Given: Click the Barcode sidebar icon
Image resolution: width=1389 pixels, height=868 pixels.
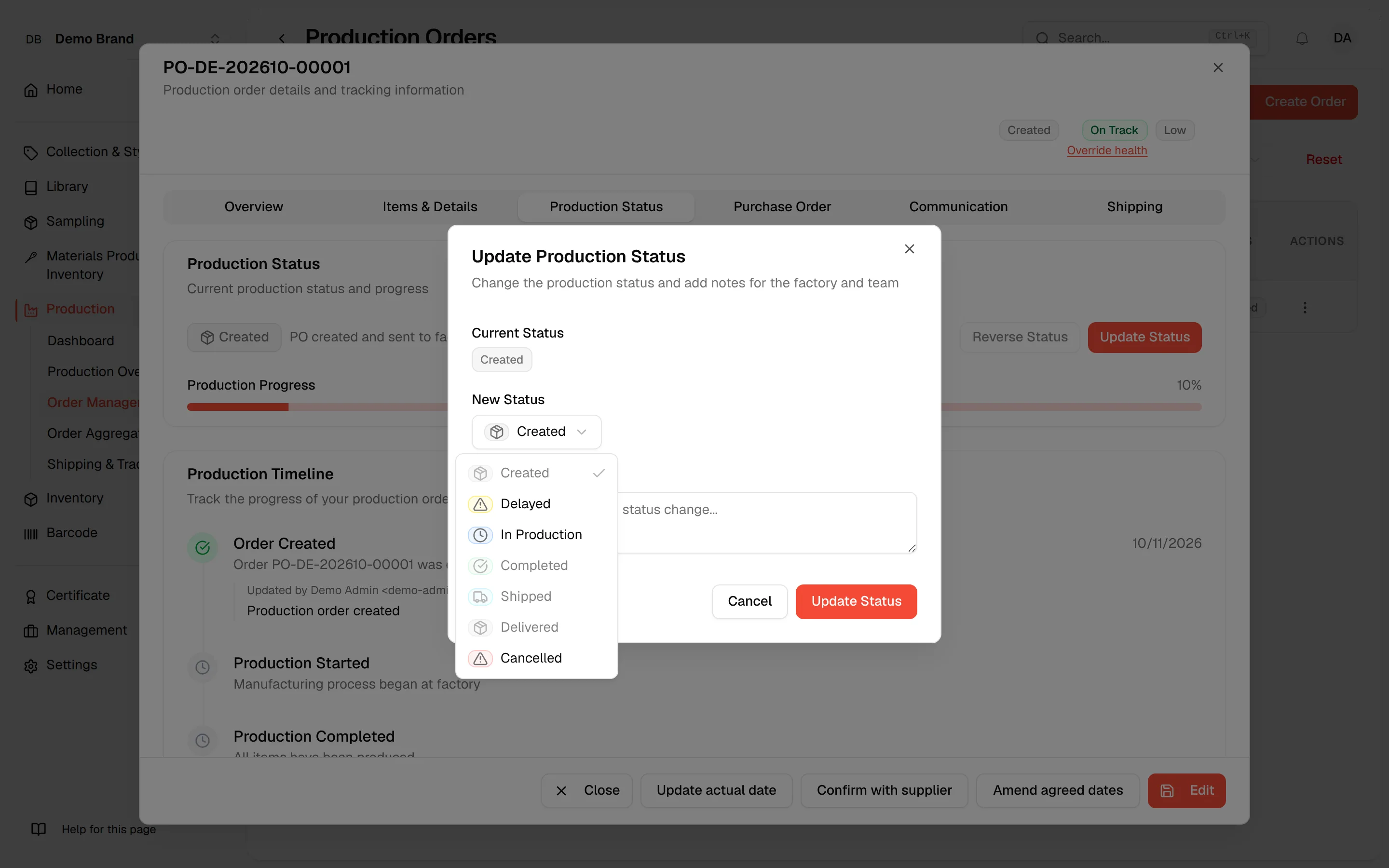Looking at the screenshot, I should 31,534.
